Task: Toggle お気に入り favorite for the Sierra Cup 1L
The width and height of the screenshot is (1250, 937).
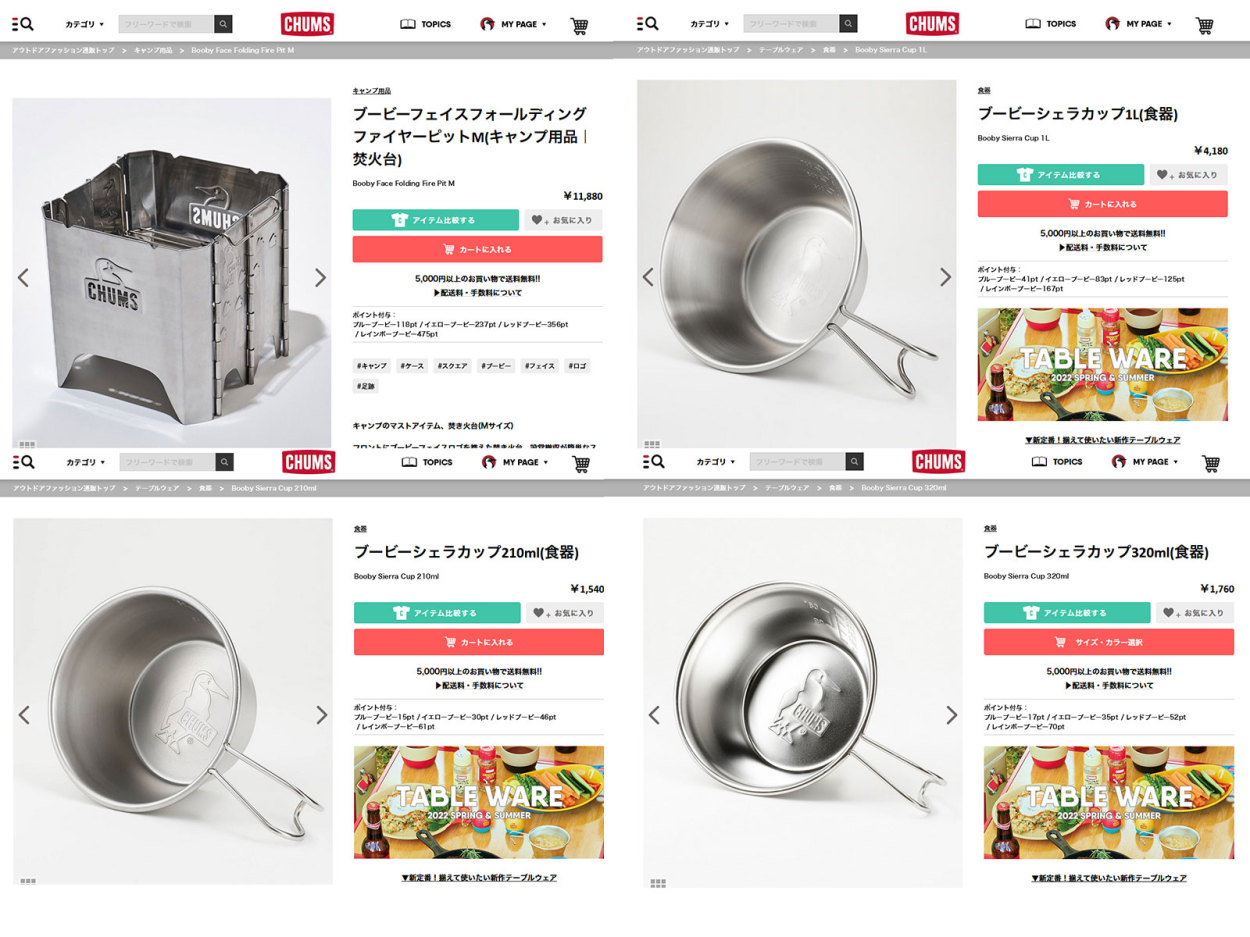Action: (x=1188, y=175)
